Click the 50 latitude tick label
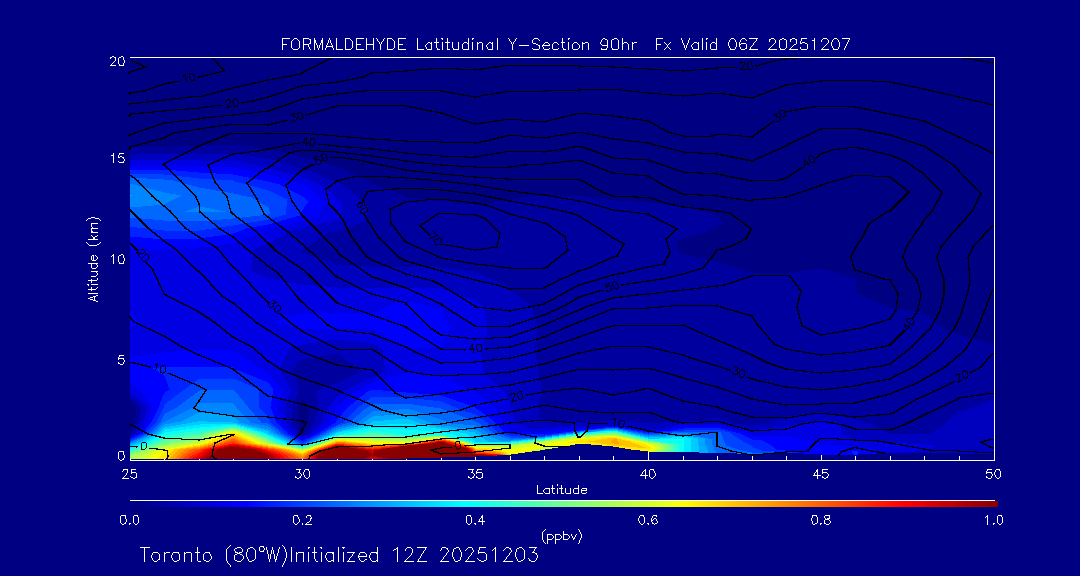 [993, 473]
